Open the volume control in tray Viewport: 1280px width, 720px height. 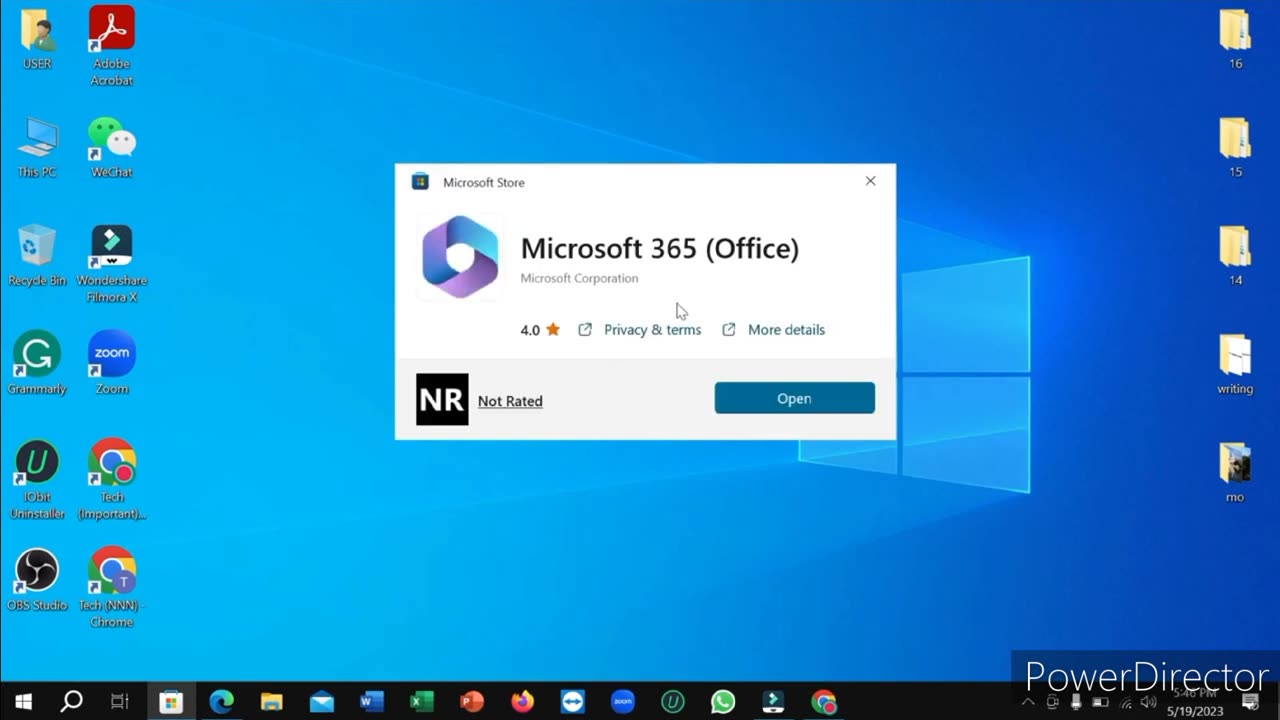pos(1148,702)
